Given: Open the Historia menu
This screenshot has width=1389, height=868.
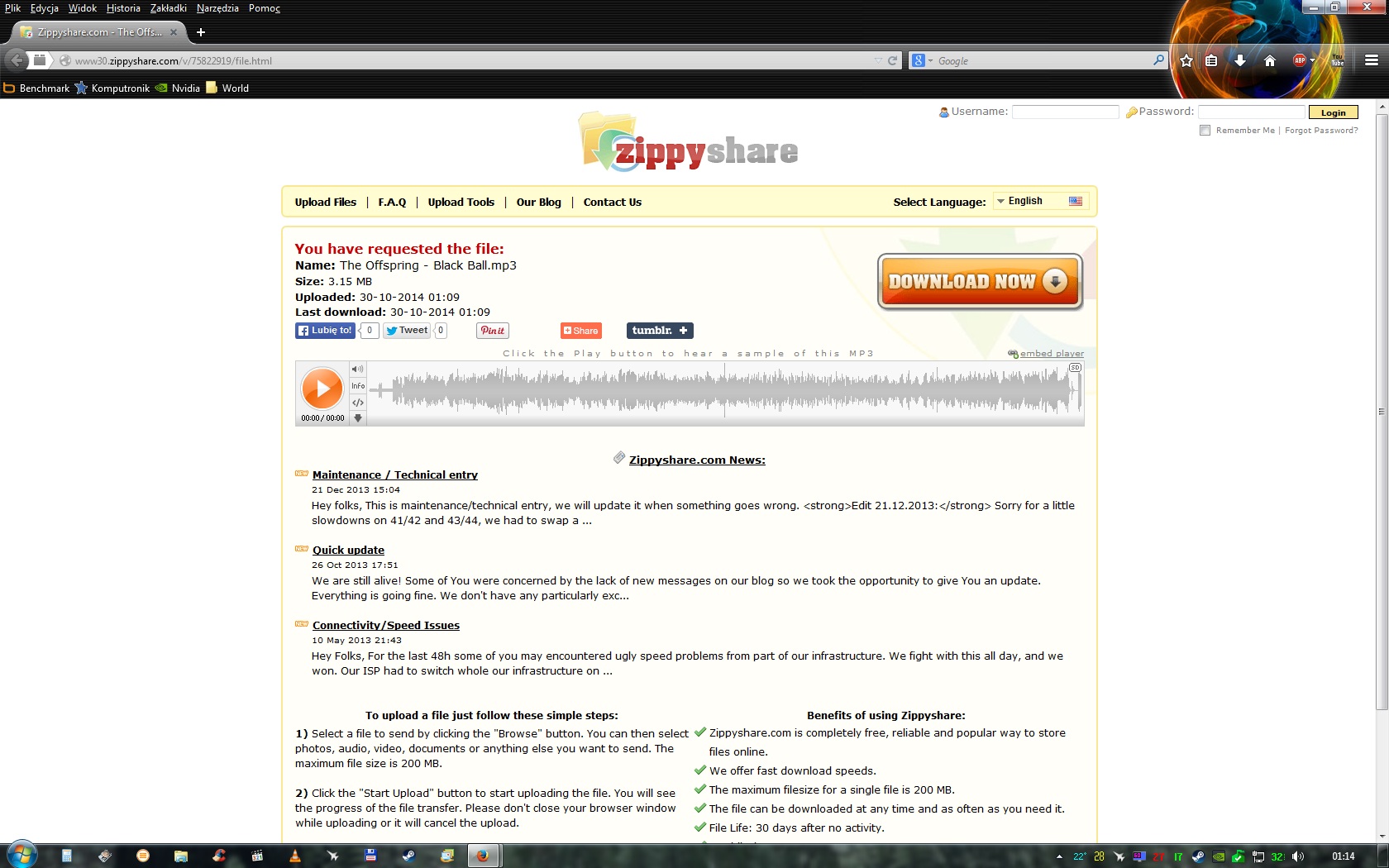Looking at the screenshot, I should [x=123, y=8].
